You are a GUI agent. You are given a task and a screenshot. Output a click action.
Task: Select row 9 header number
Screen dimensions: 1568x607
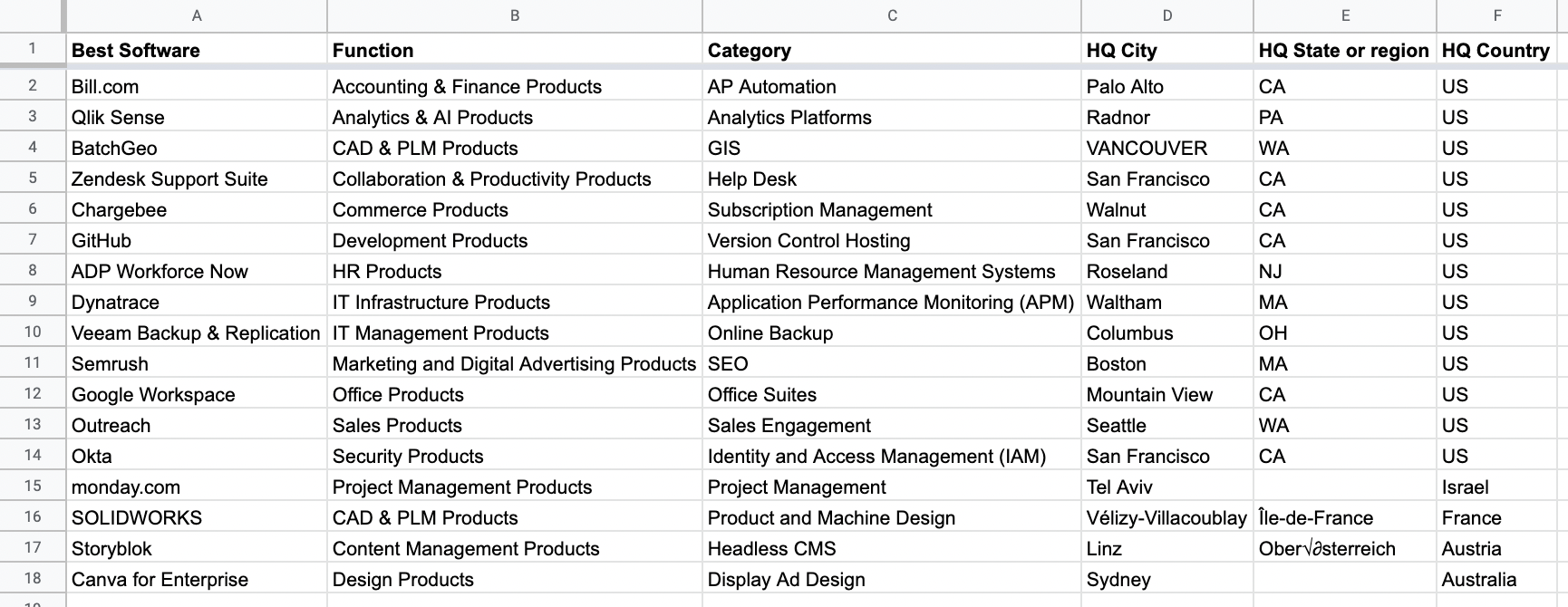[33, 301]
